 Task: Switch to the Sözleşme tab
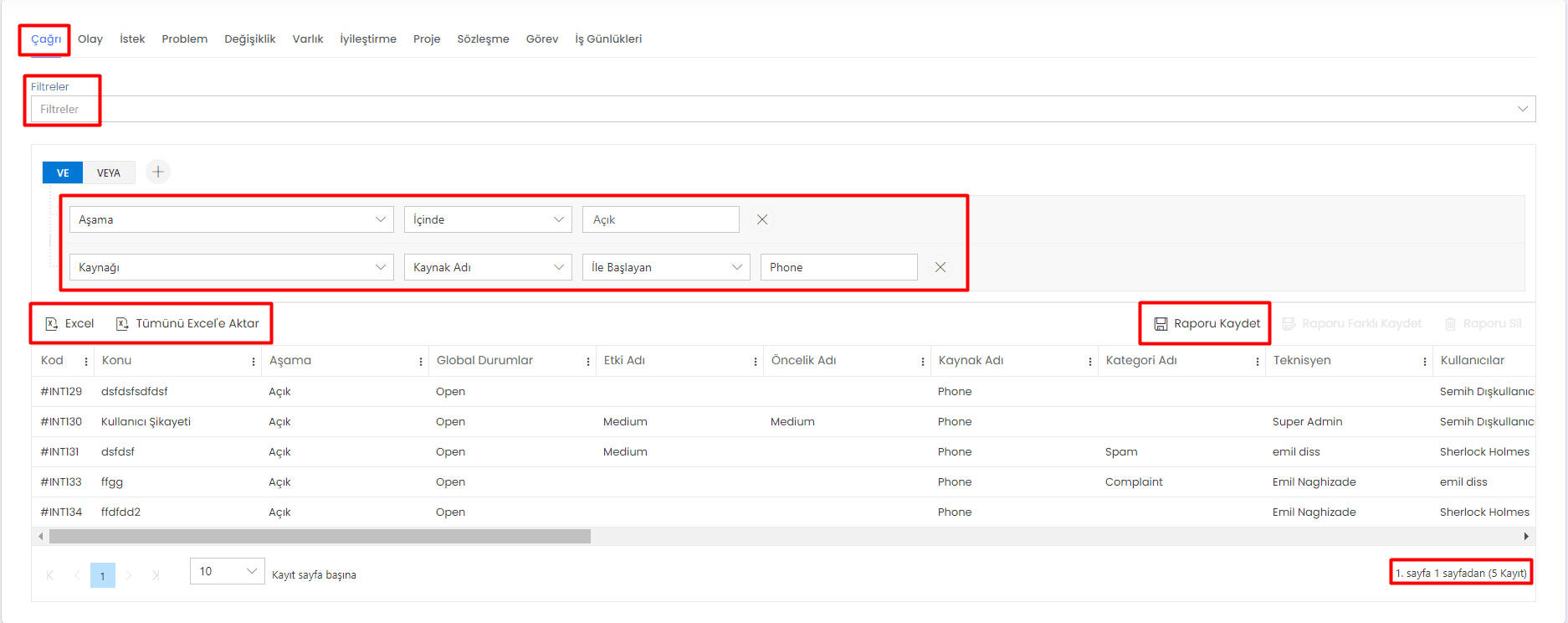click(483, 39)
